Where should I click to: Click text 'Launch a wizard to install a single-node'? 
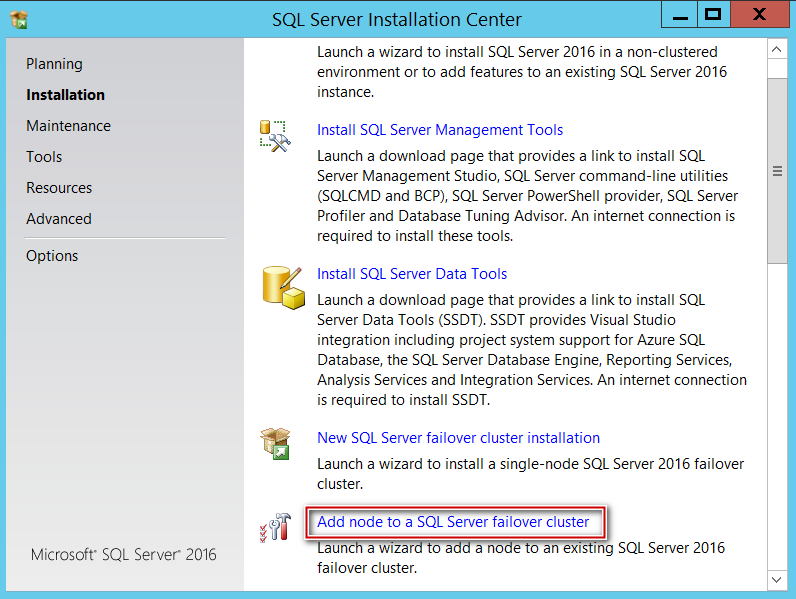pyautogui.click(x=447, y=464)
